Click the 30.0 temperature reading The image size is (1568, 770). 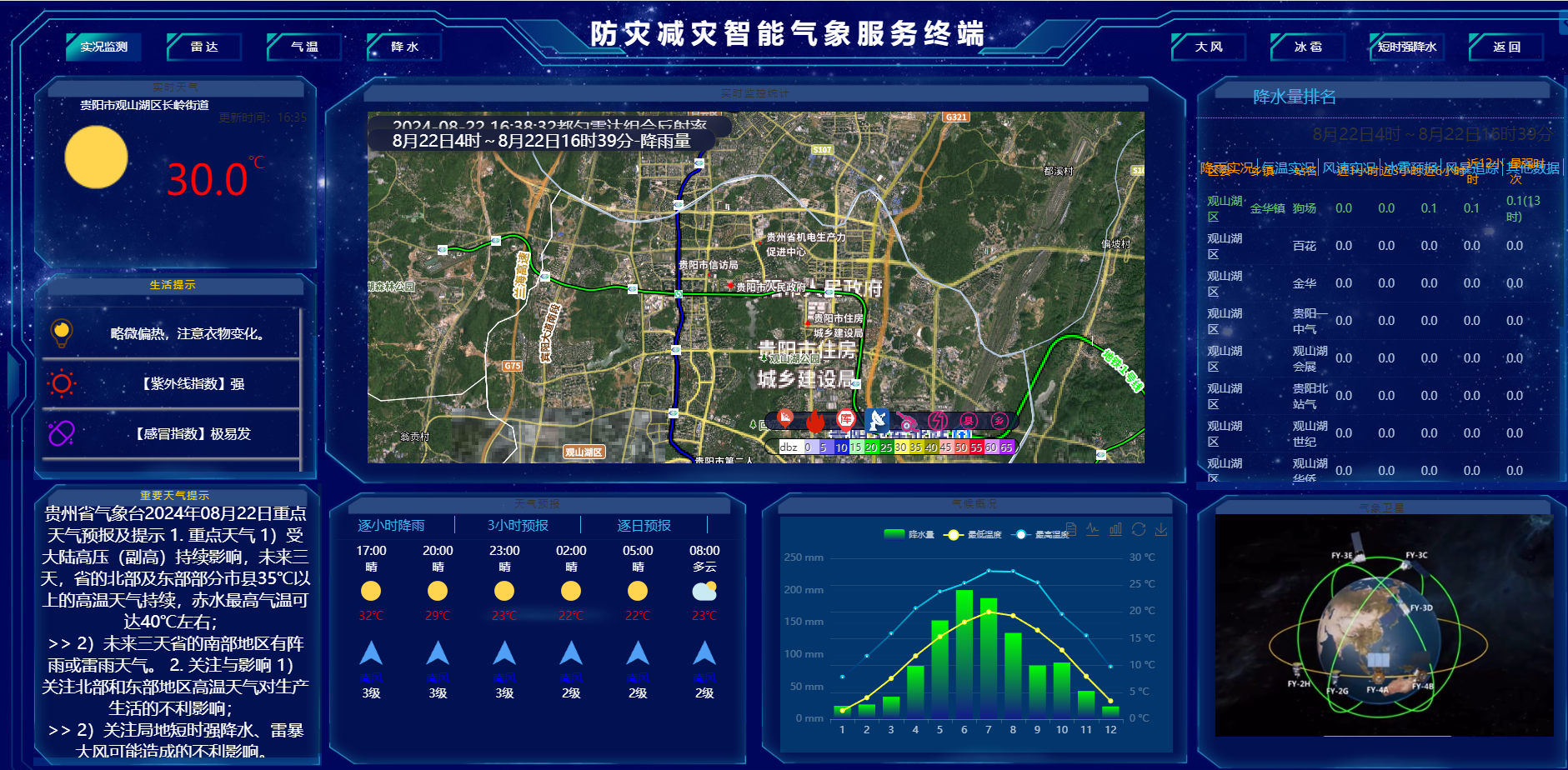208,179
